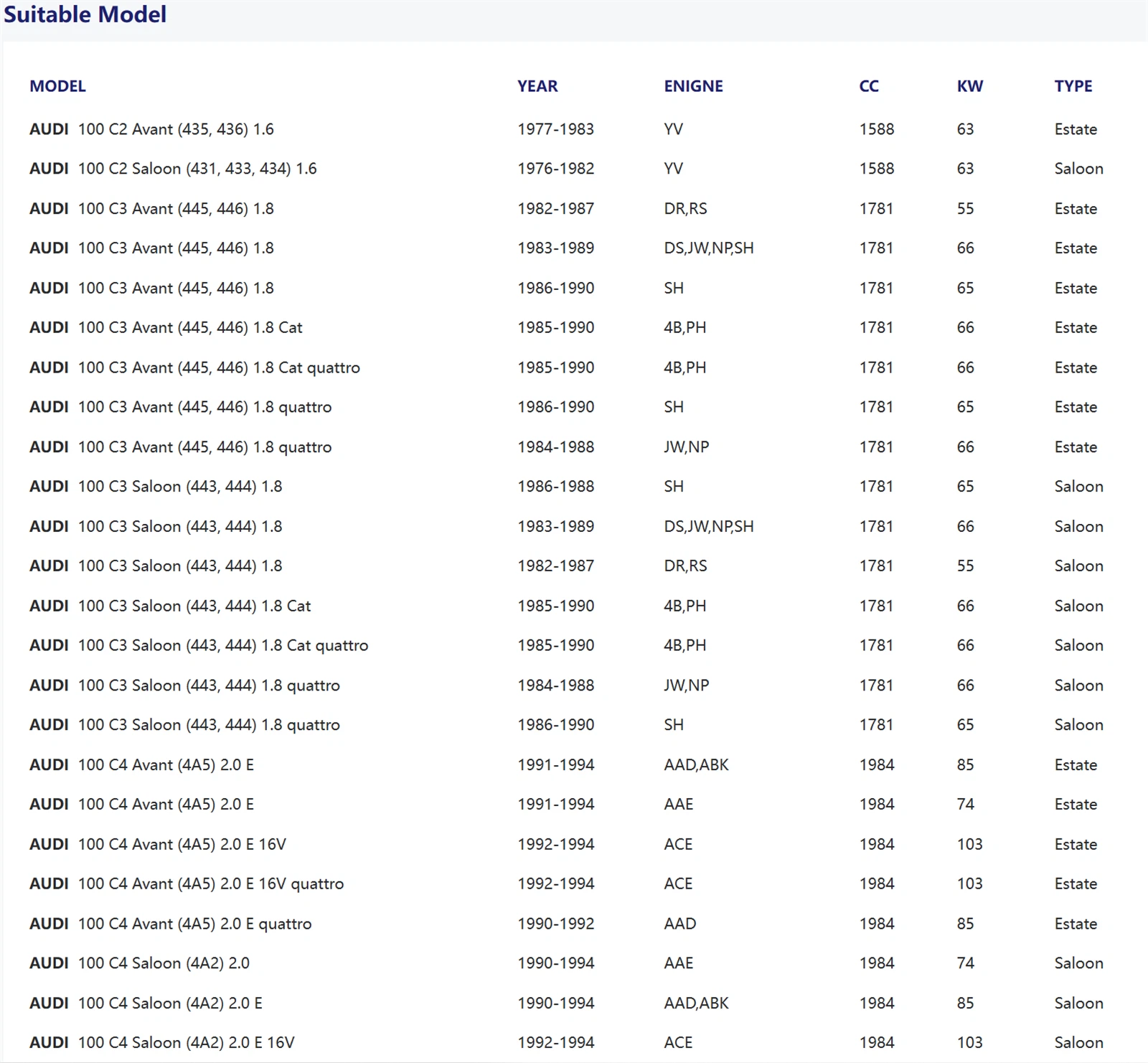Click engine JW,NP in the Saloon row
The image size is (1148, 1063).
pos(686,685)
